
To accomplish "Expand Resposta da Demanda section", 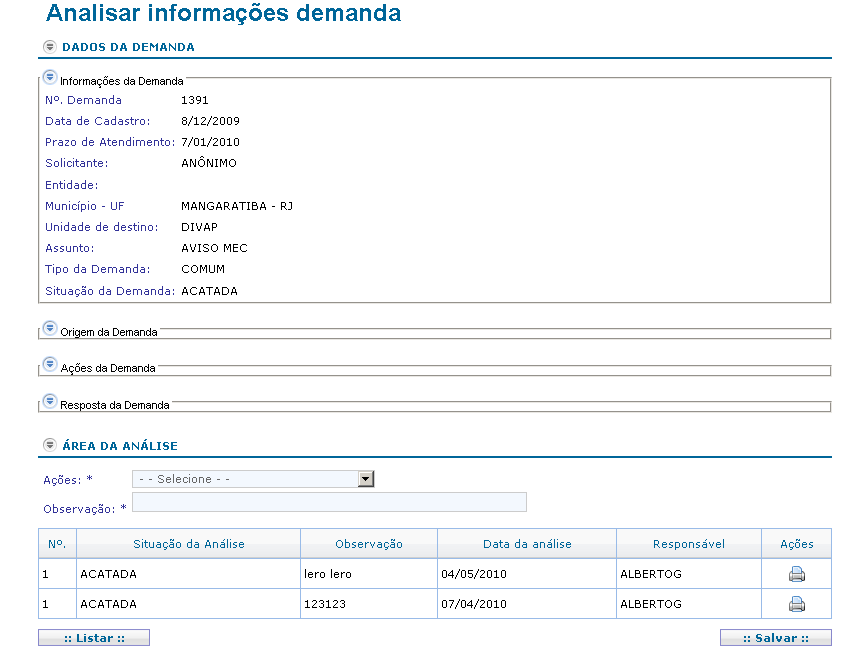I will click(50, 402).
